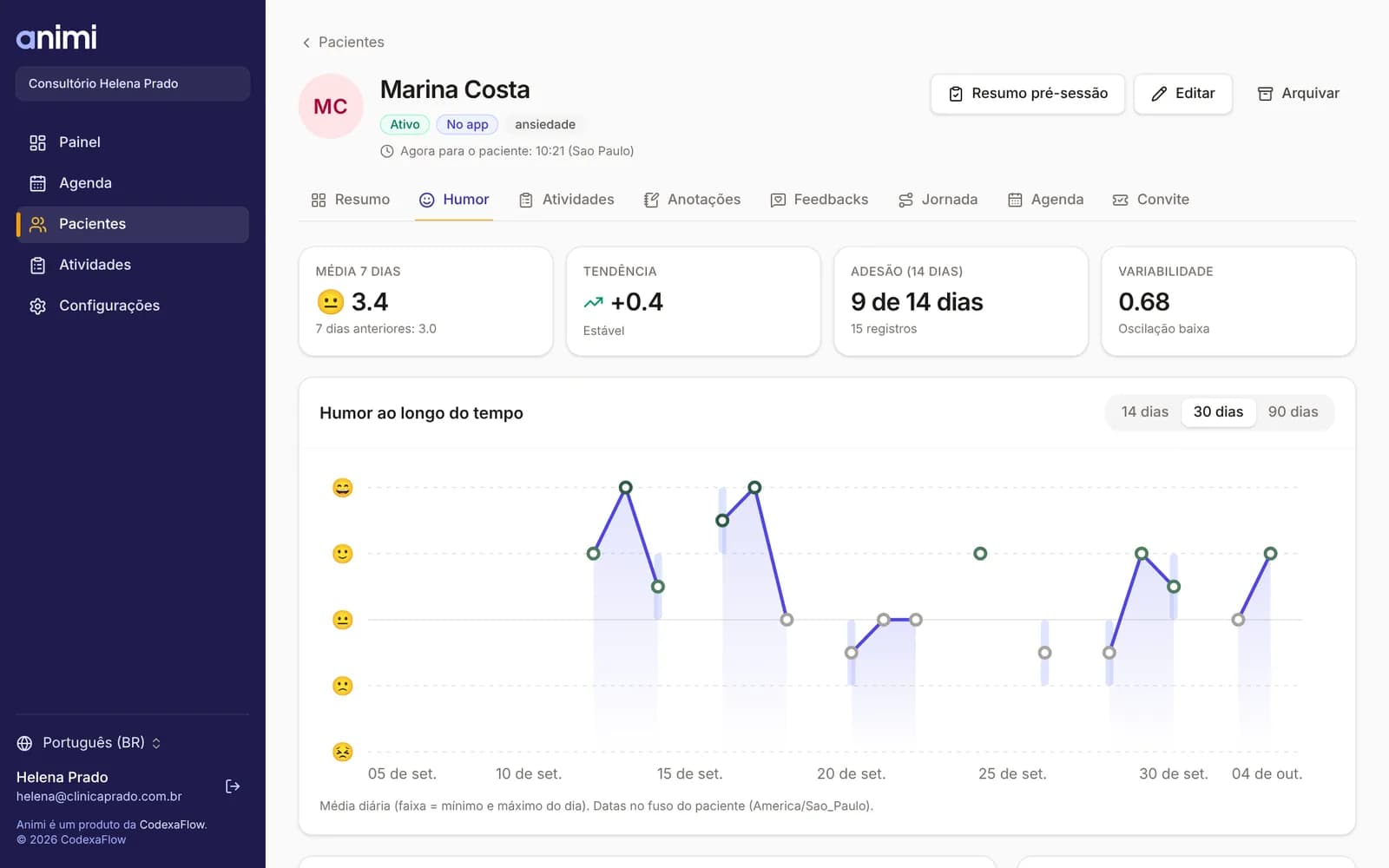This screenshot has height=868, width=1389.
Task: Click the No app badge
Action: click(x=467, y=125)
